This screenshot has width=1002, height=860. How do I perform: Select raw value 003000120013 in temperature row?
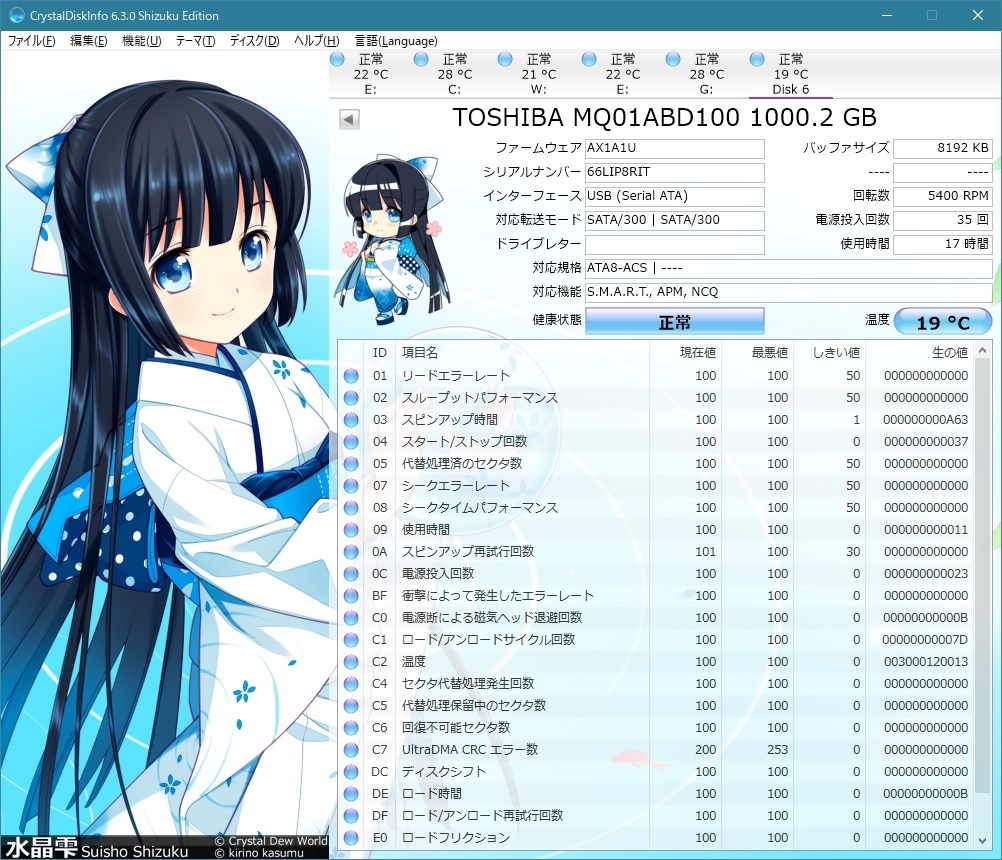pos(926,662)
